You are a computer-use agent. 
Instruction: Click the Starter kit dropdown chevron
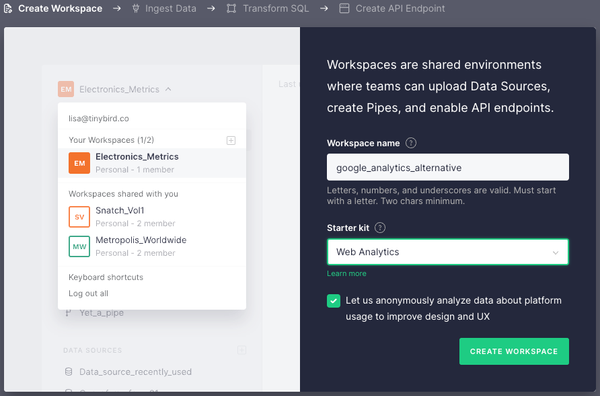[556, 253]
